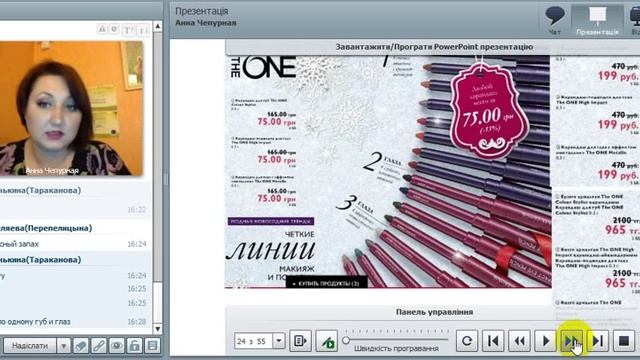Click the warning triangle icon above video
This screenshot has width=640, height=360.
(x=102, y=29)
